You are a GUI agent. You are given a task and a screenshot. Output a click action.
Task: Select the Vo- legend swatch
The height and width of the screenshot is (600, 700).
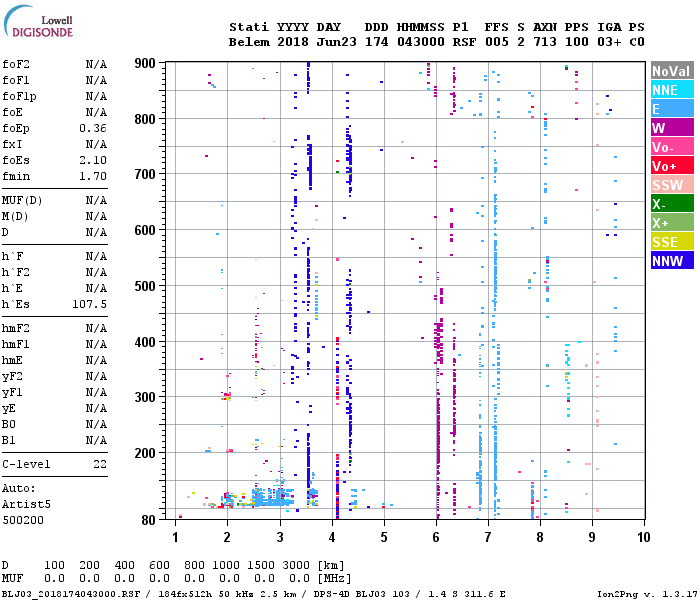click(x=672, y=147)
